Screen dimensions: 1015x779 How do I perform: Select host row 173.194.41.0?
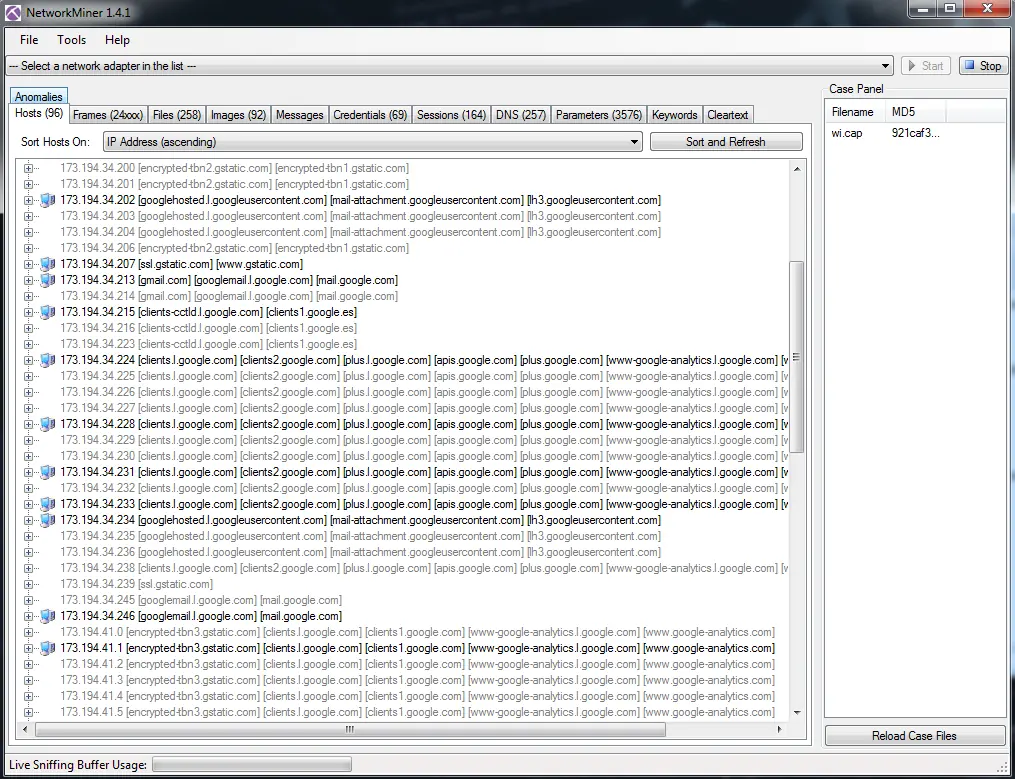coord(418,632)
